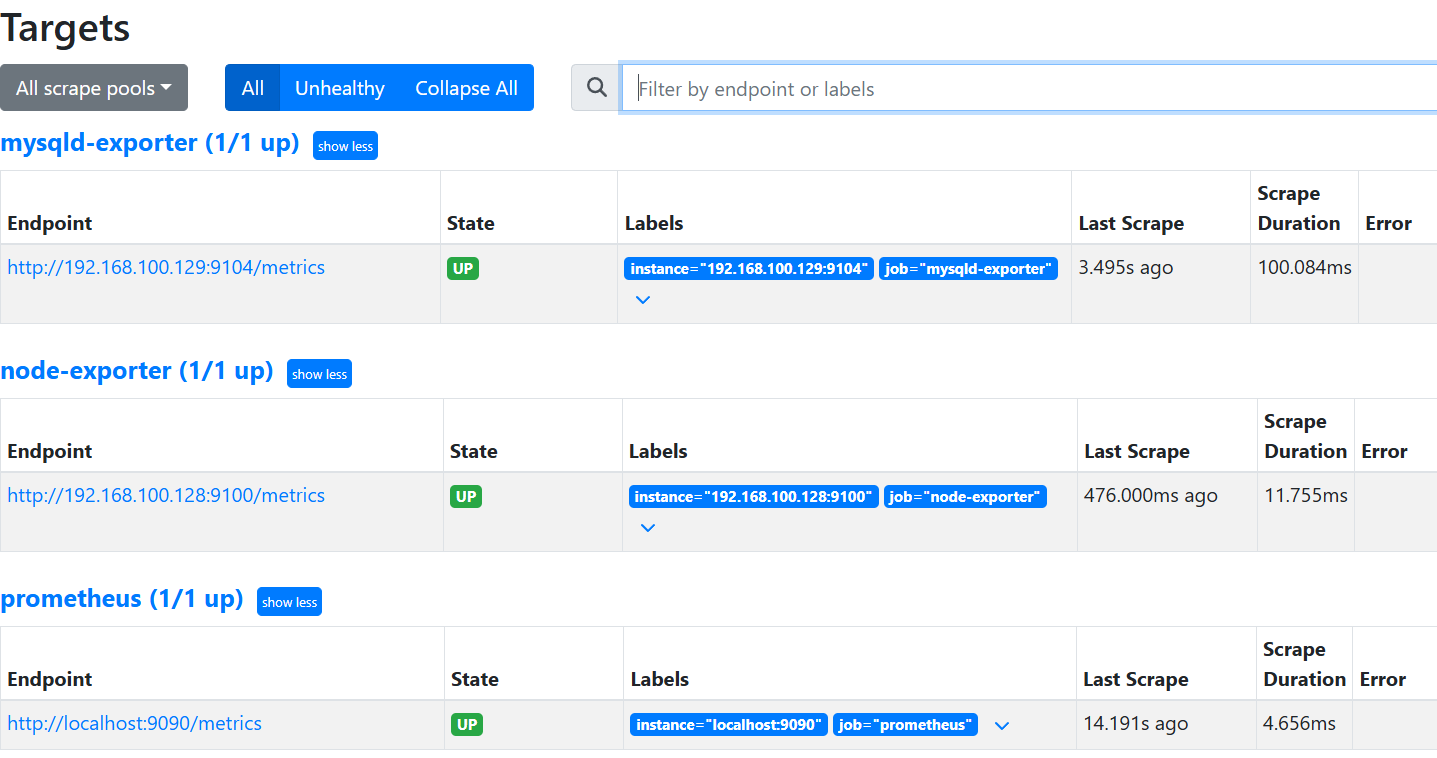Viewport: 1437px width, 758px height.
Task: Click the UP badge for node-exporter
Action: coord(466,496)
